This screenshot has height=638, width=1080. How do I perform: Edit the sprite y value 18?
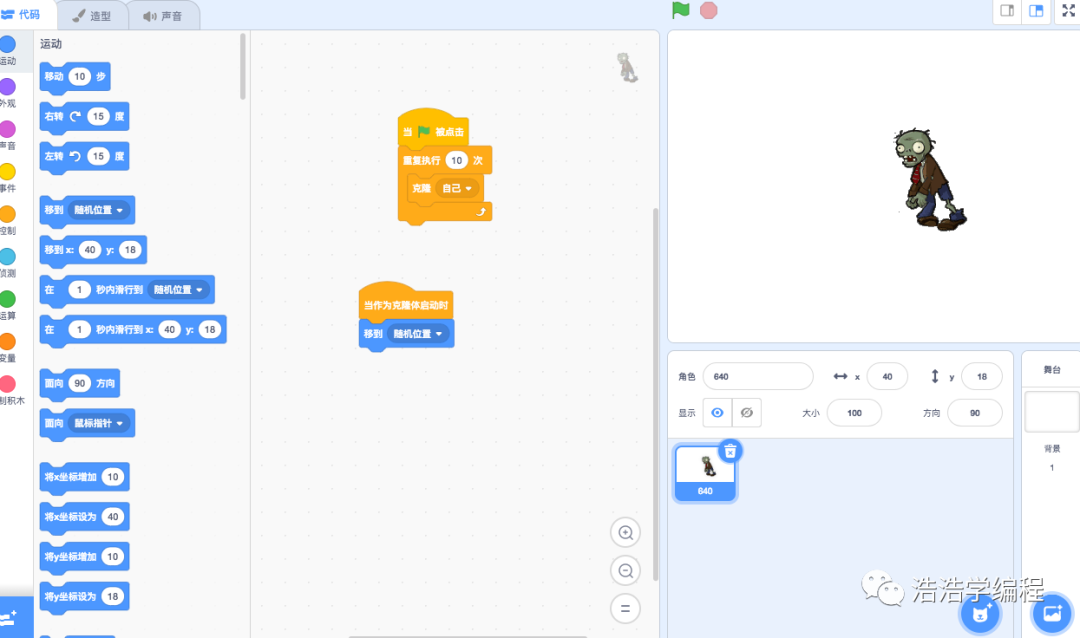(x=982, y=377)
